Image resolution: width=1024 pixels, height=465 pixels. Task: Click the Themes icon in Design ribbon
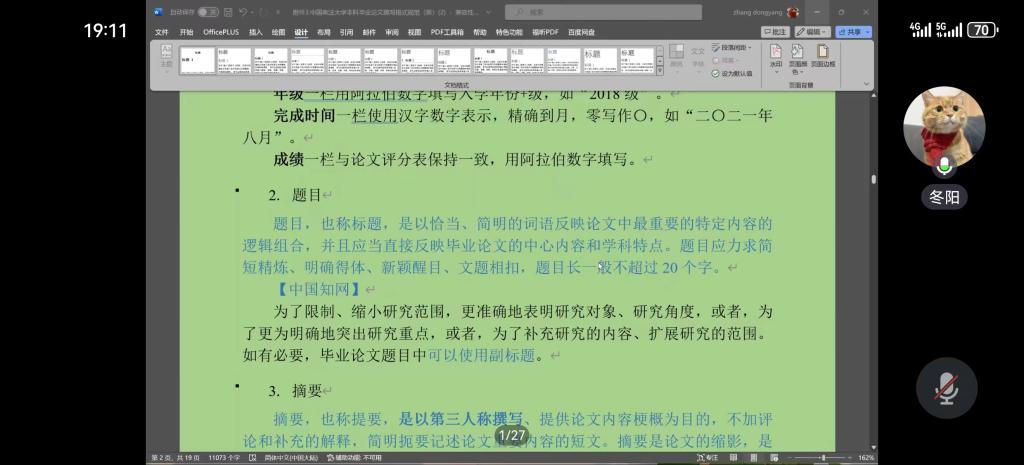pos(166,57)
